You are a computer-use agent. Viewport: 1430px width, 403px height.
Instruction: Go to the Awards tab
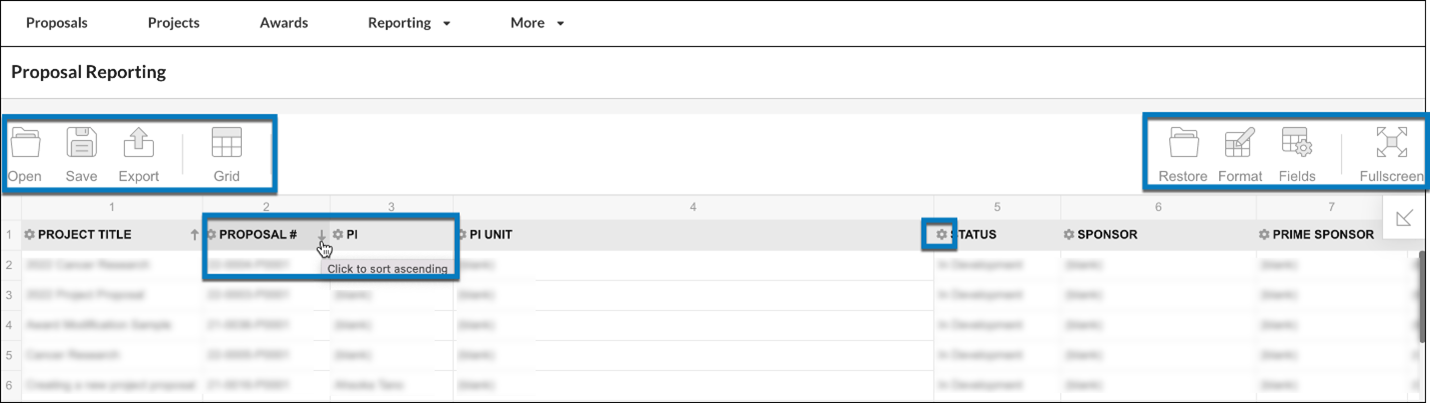[284, 23]
